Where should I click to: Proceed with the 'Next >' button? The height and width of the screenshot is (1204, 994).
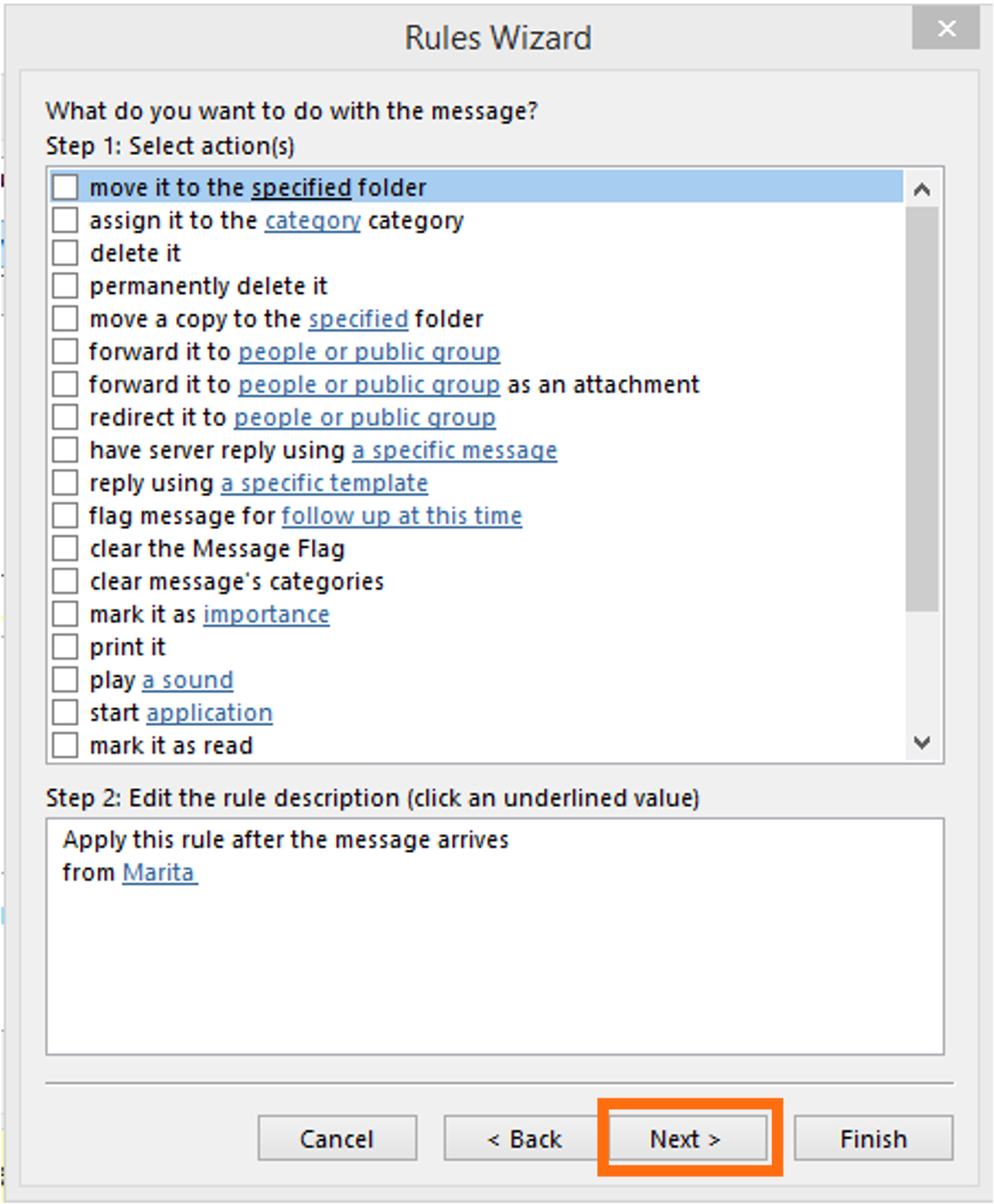[x=688, y=1139]
